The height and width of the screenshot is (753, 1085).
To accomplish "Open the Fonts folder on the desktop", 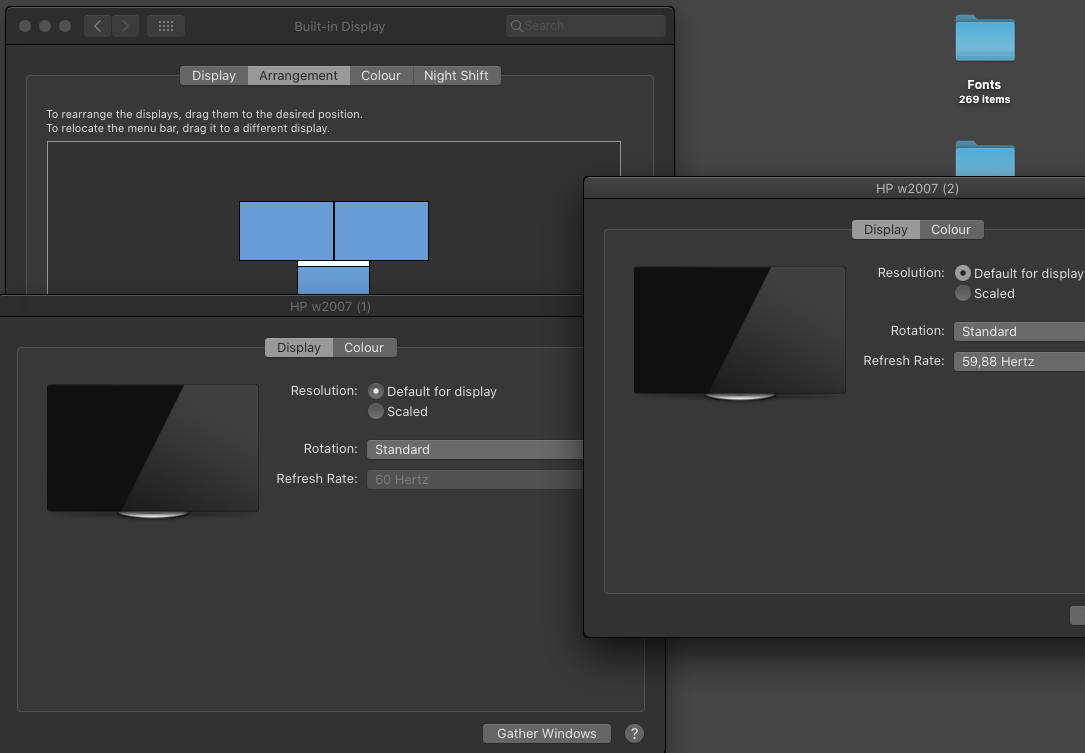I will 985,39.
